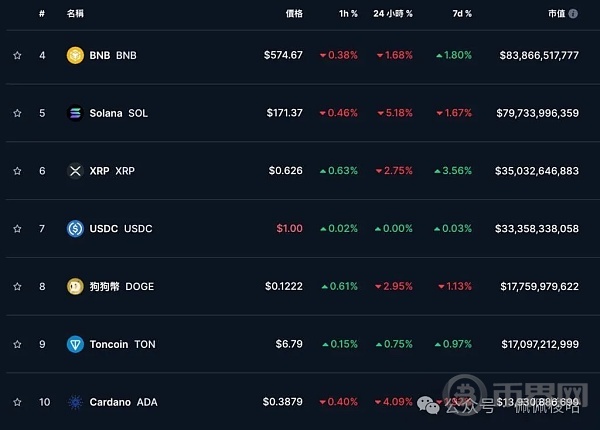Click the XRP coin logo icon
The image size is (600, 430).
(x=74, y=171)
